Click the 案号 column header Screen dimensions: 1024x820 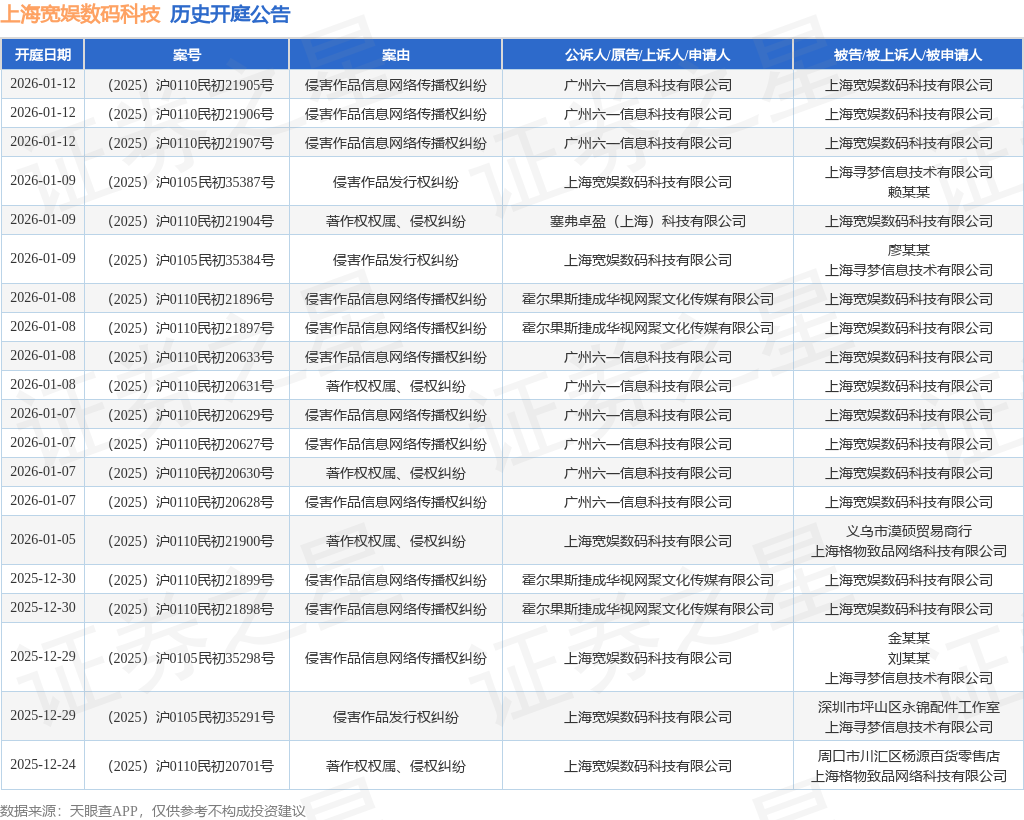(x=187, y=55)
